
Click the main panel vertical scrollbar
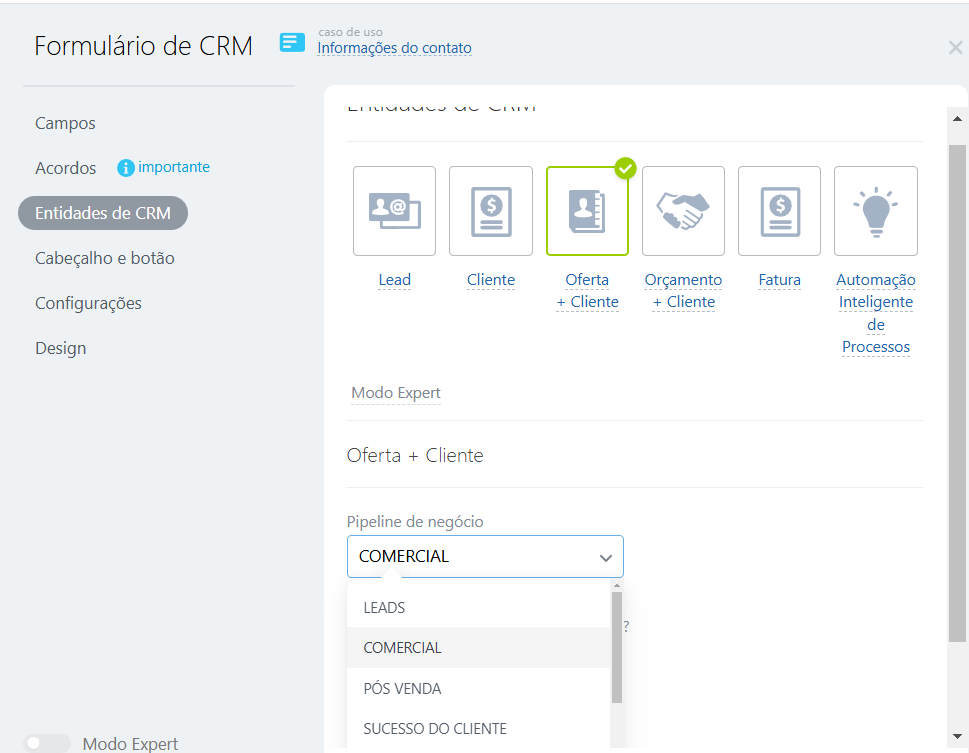(956, 390)
